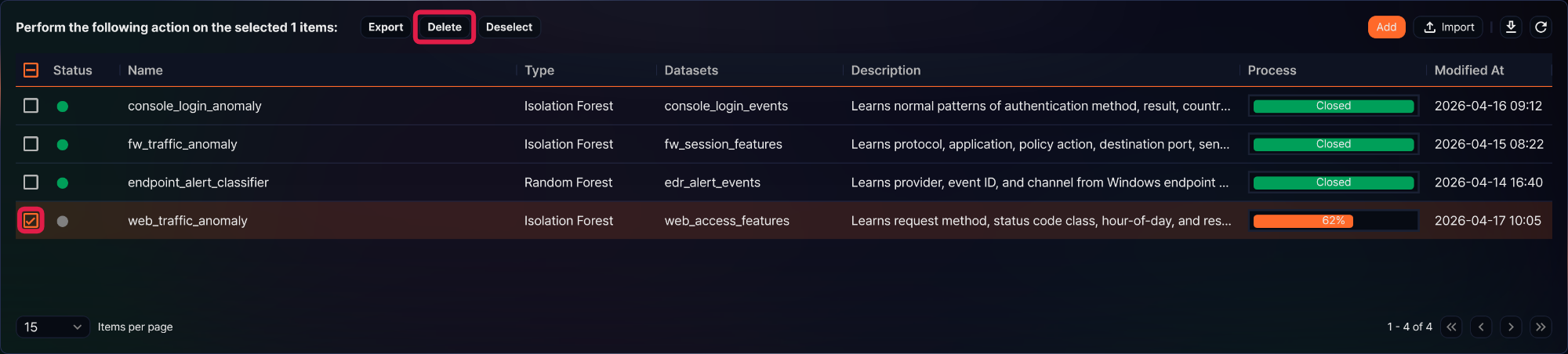1568x354 pixels.
Task: Sort by Modified At column header
Action: click(x=1468, y=70)
